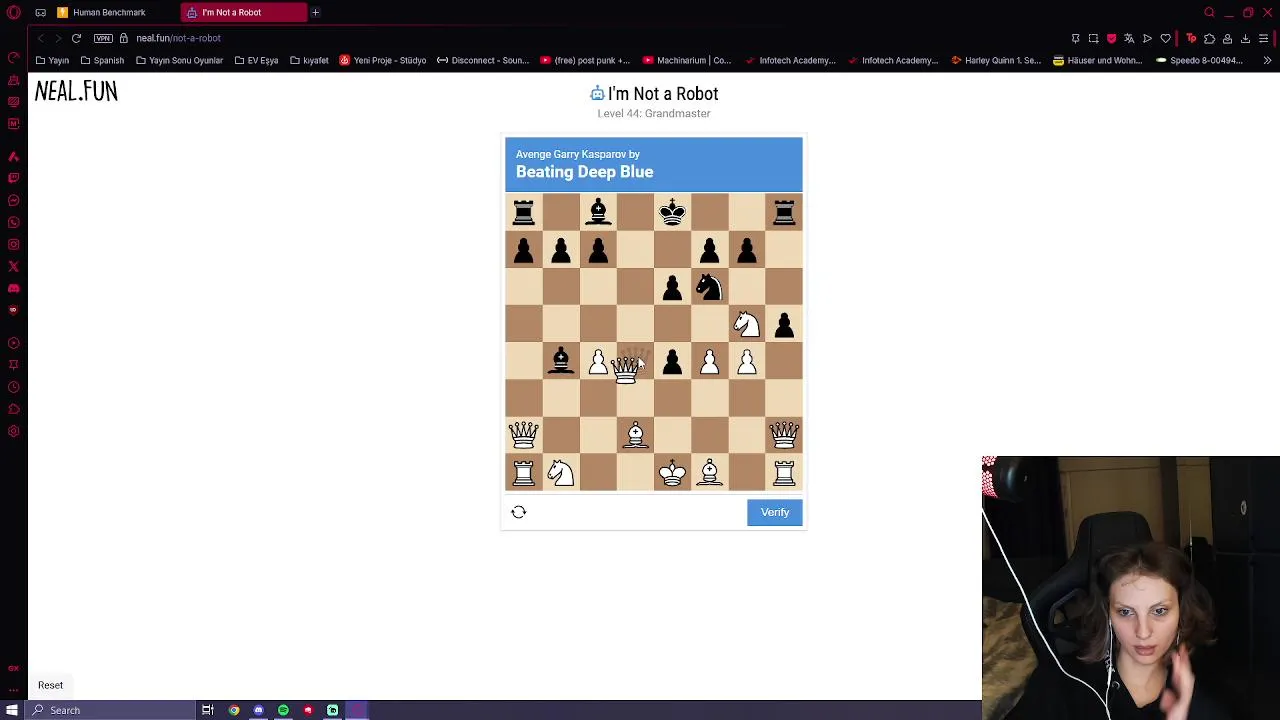
Task: Open the Harley Quinn bookmark
Action: pos(995,60)
